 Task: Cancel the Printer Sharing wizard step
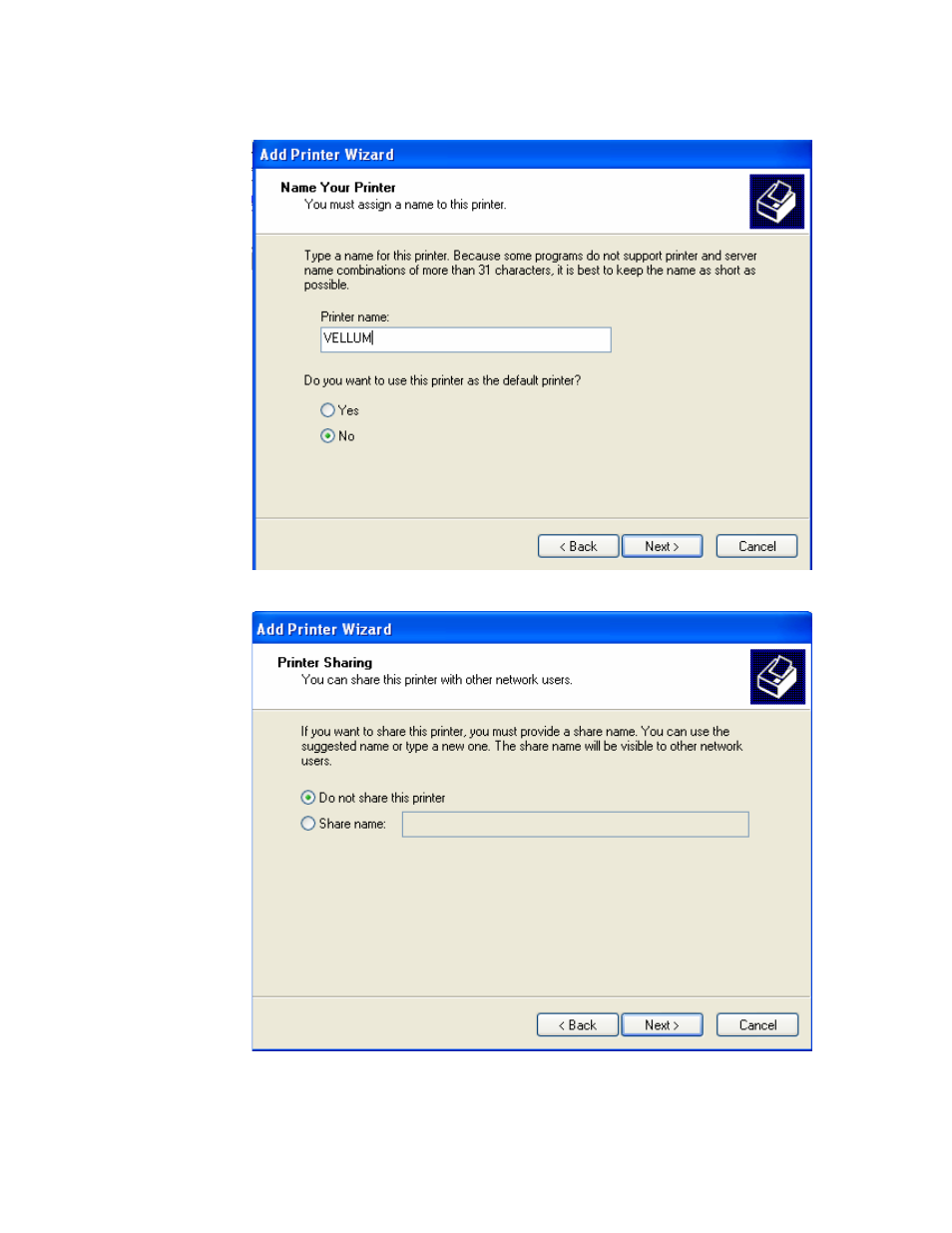pyautogui.click(x=757, y=1025)
